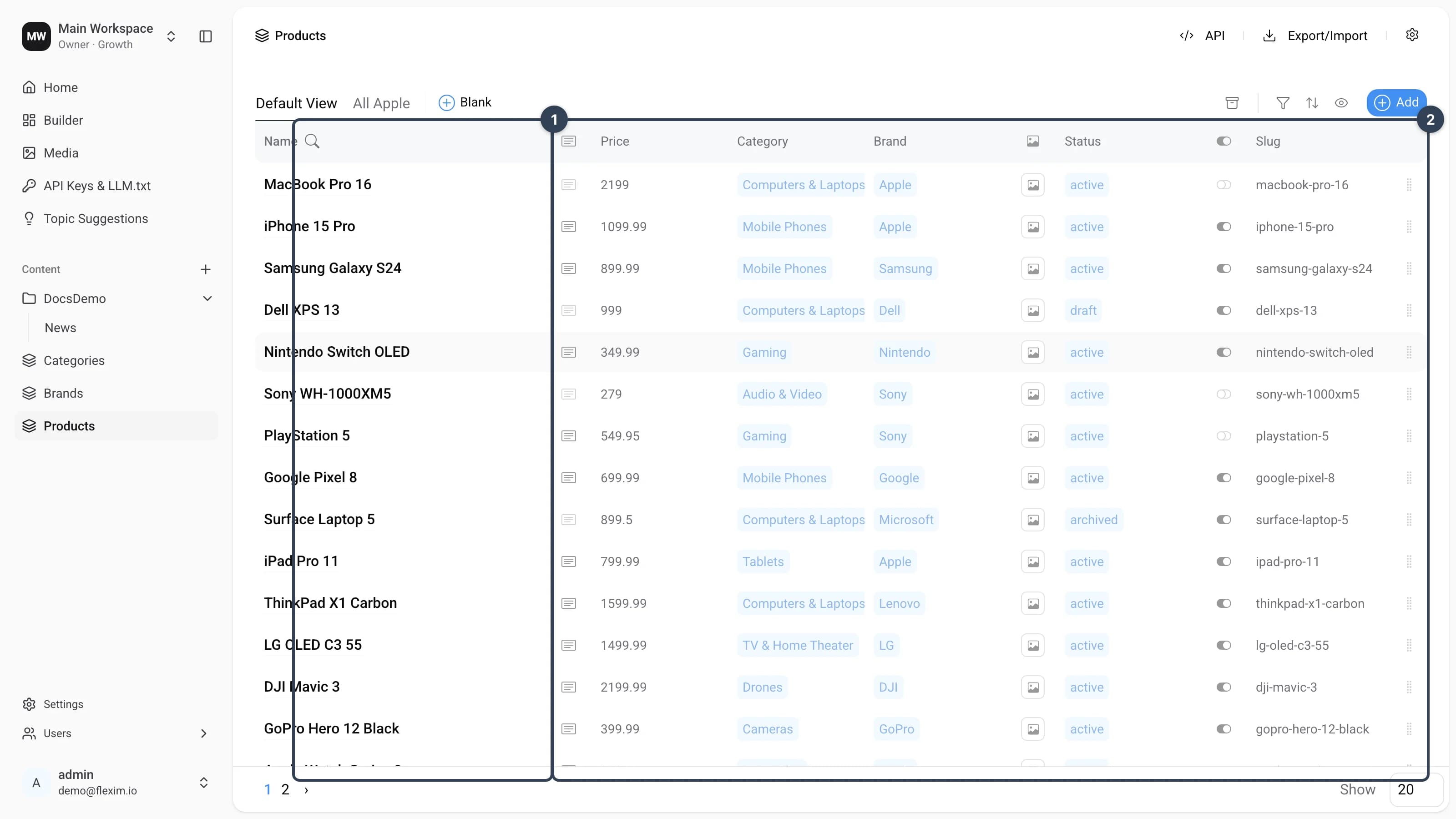Toggle switch for Google Pixel 8 row
This screenshot has width=1456, height=819.
pyautogui.click(x=1223, y=478)
